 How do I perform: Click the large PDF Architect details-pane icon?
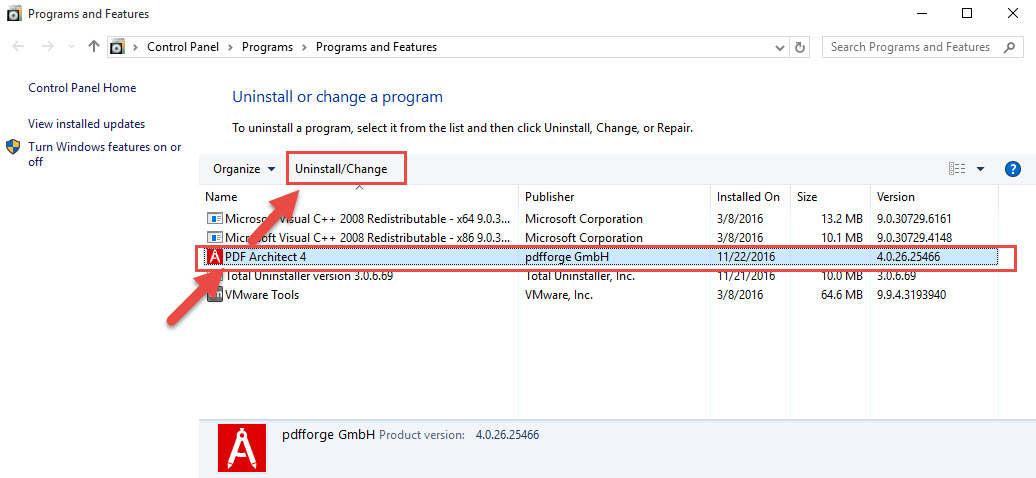coord(242,448)
